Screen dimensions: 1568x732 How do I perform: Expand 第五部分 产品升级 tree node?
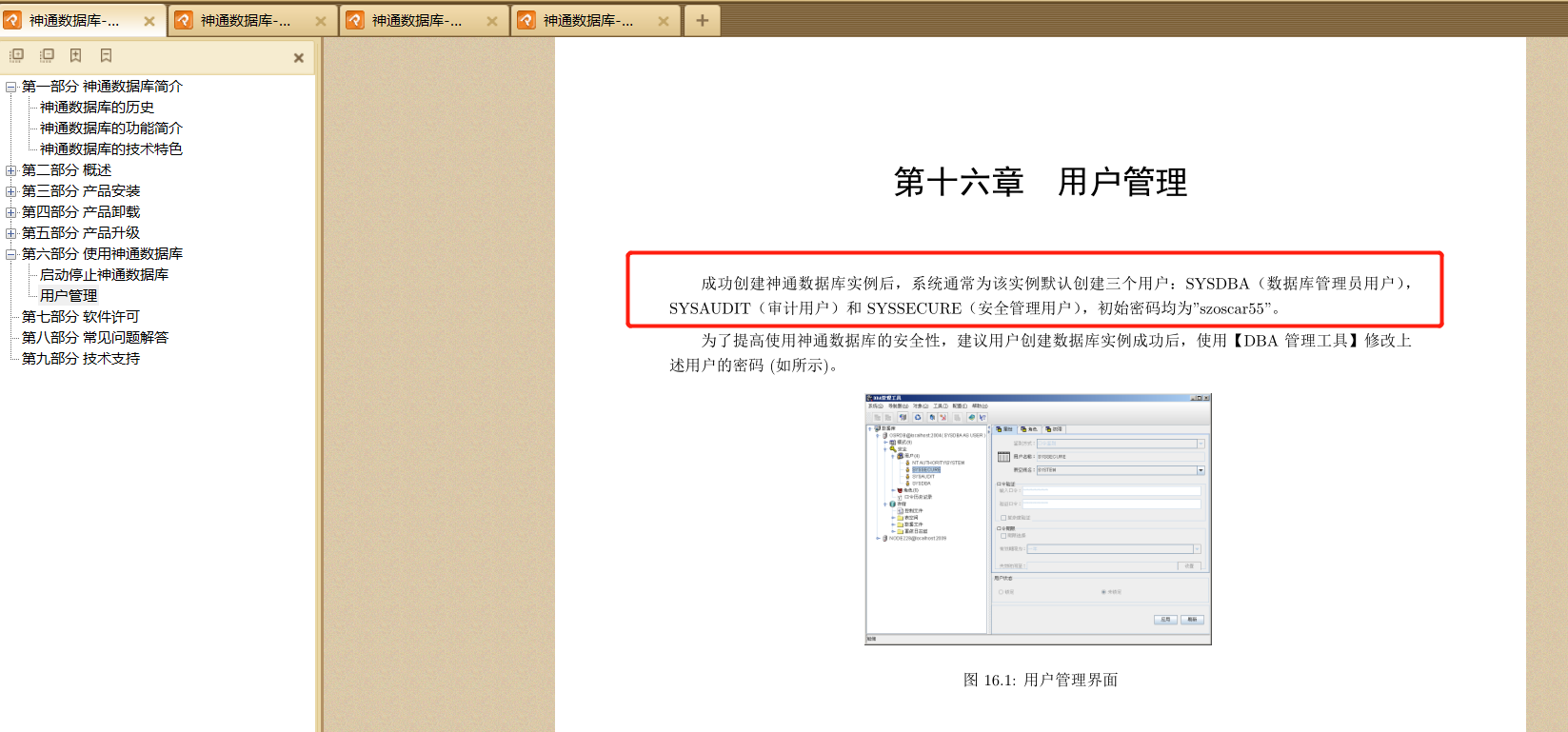click(x=11, y=233)
